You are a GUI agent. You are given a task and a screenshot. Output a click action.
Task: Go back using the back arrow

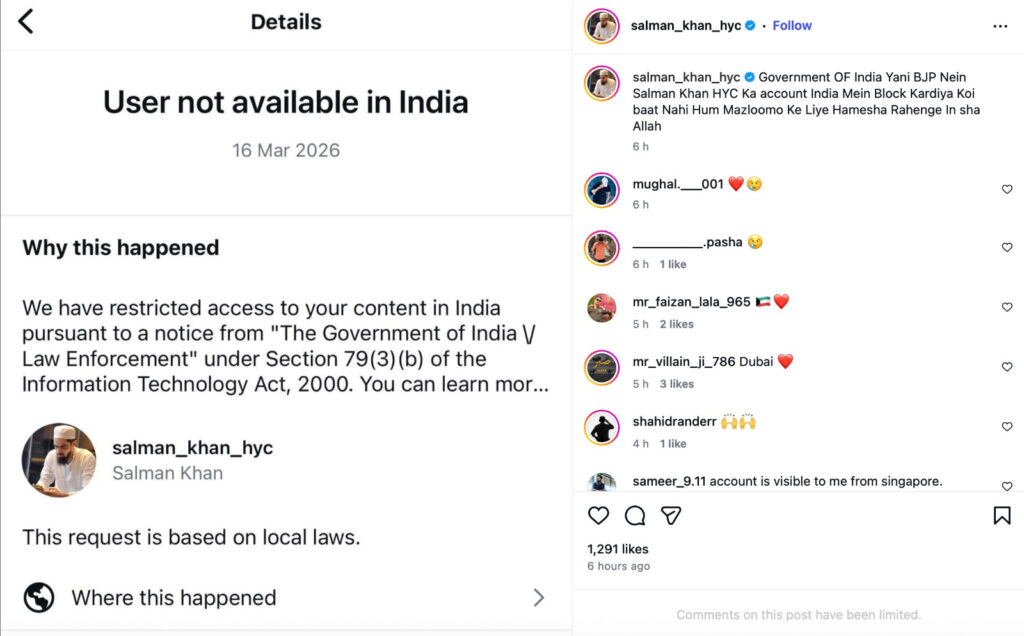click(x=26, y=21)
